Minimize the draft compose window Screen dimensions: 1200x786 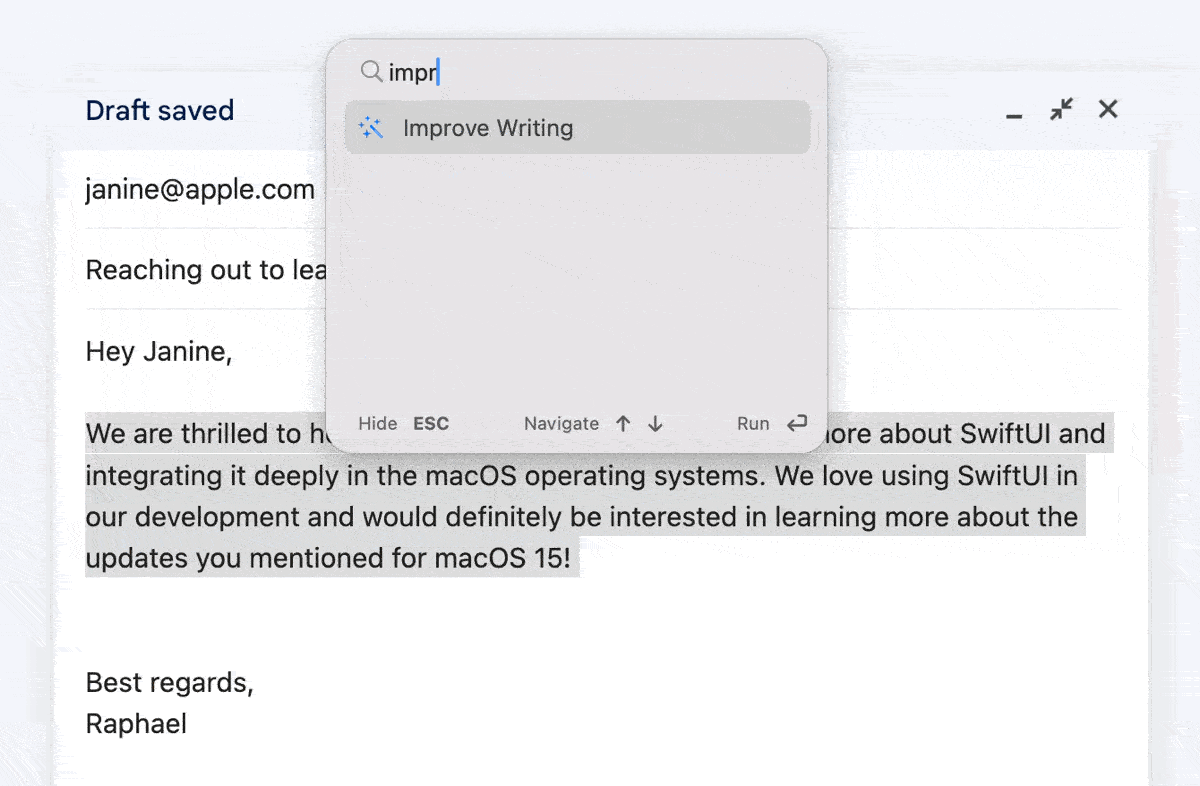point(1014,112)
